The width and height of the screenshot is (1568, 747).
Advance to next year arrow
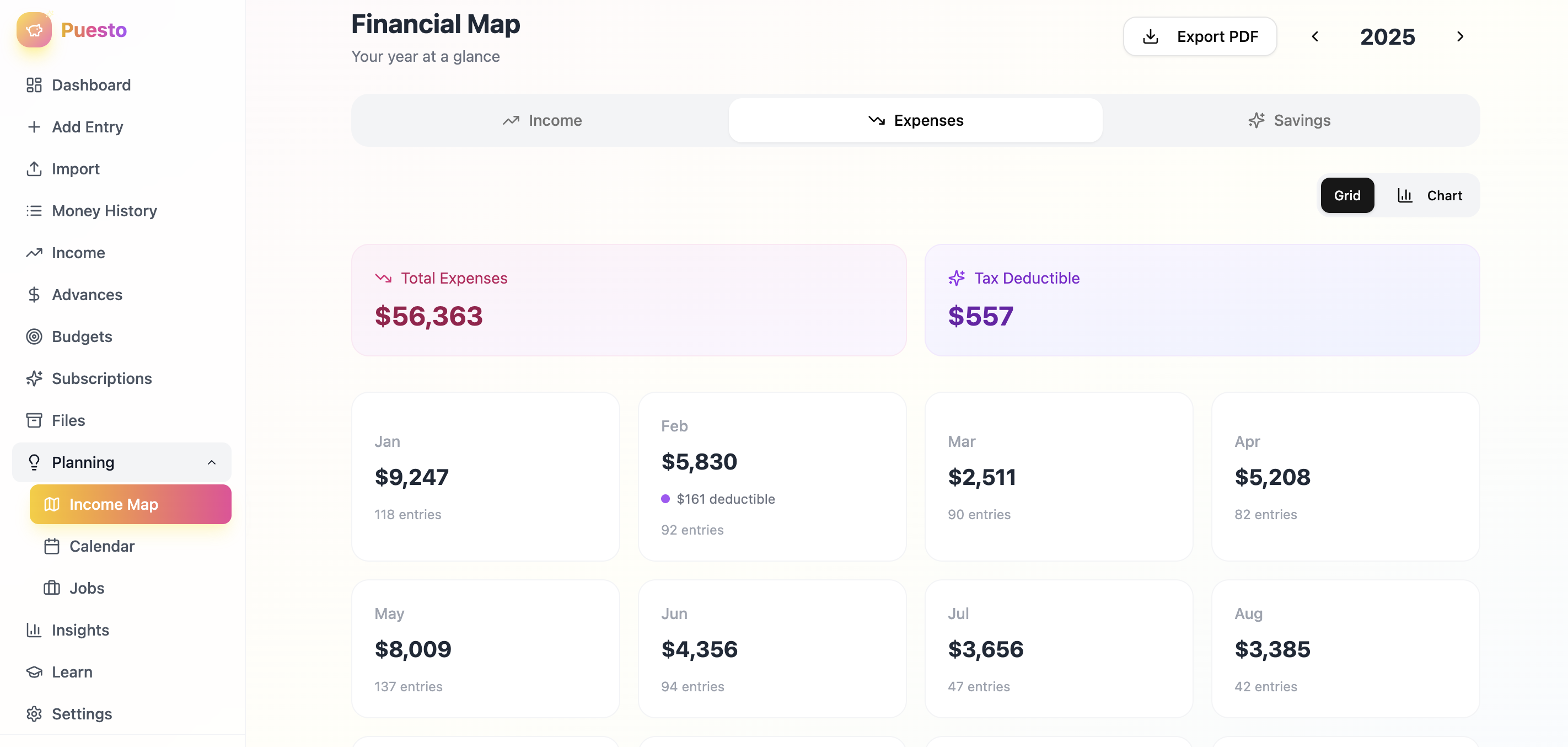(x=1459, y=36)
